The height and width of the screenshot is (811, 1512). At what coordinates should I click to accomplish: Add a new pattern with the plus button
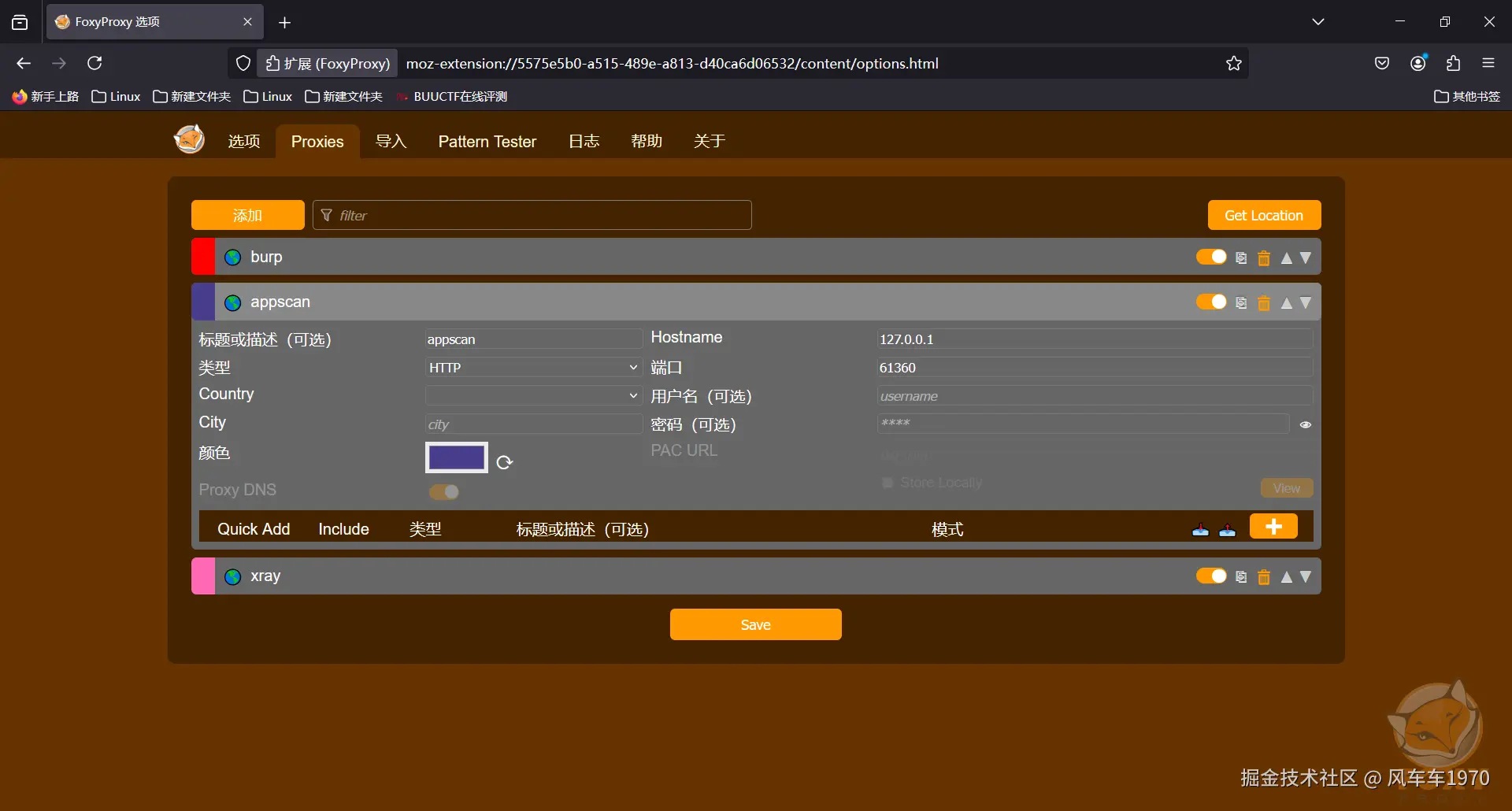tap(1273, 527)
